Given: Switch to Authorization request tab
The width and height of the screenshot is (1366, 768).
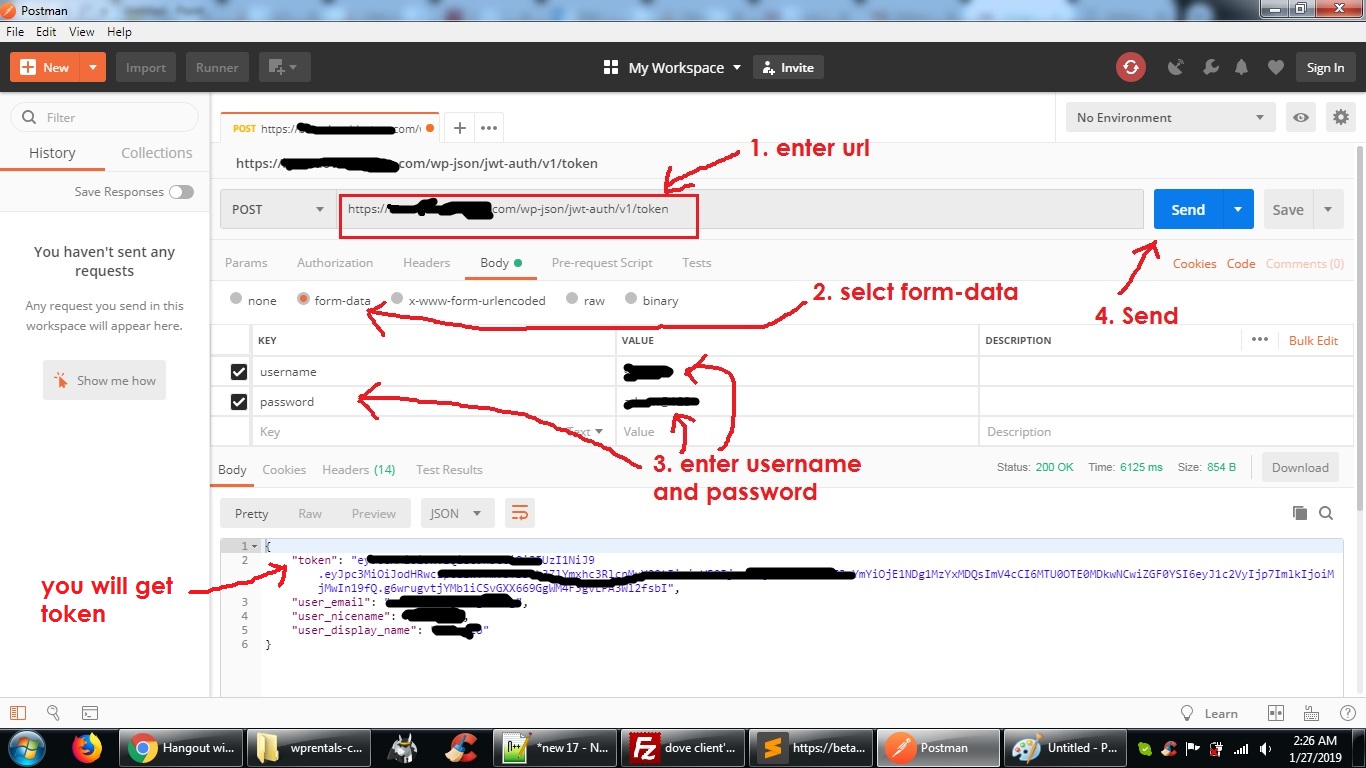Looking at the screenshot, I should click(x=335, y=262).
